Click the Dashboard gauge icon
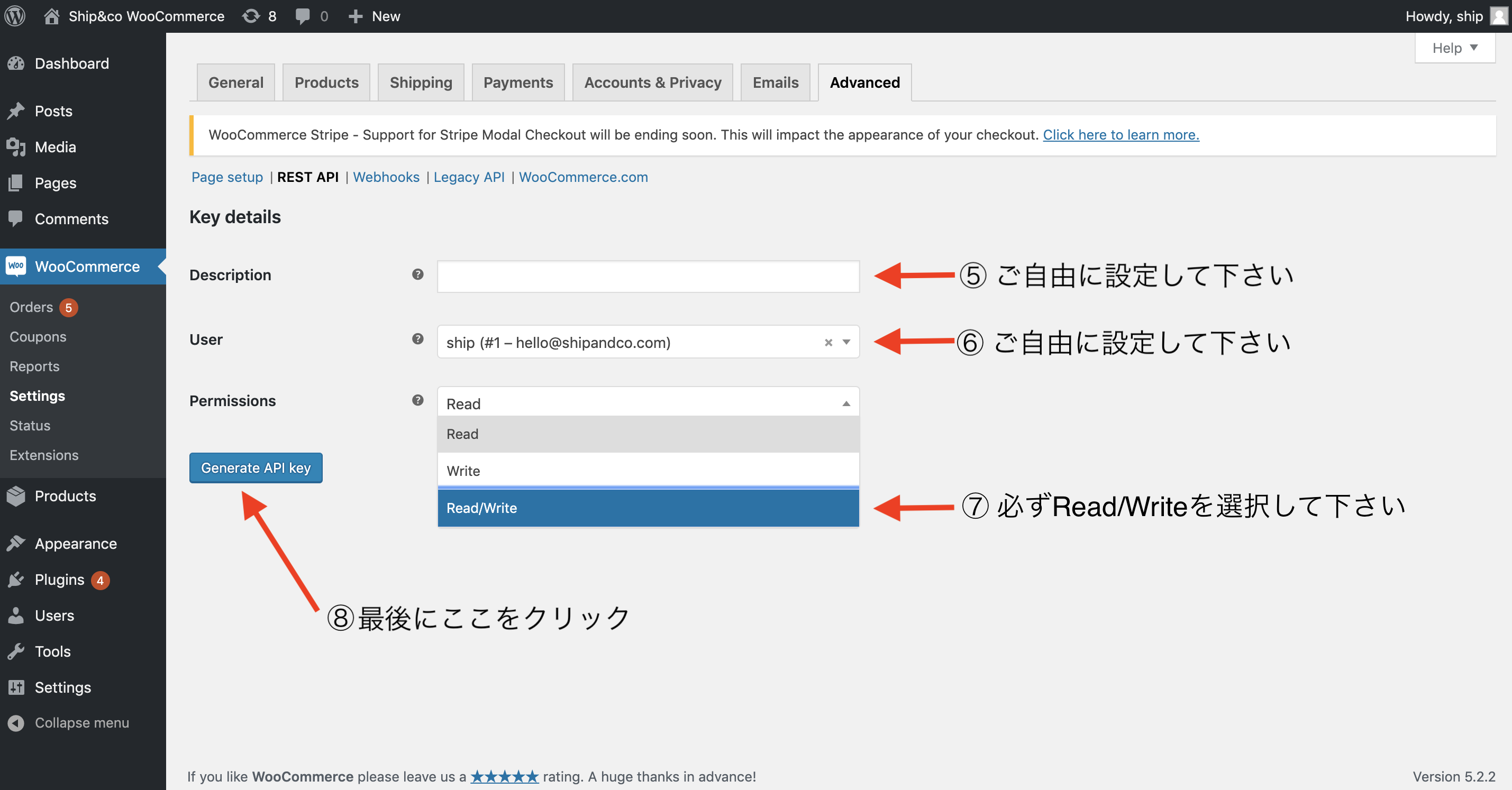Screen dimensions: 1512x790 [x=16, y=63]
